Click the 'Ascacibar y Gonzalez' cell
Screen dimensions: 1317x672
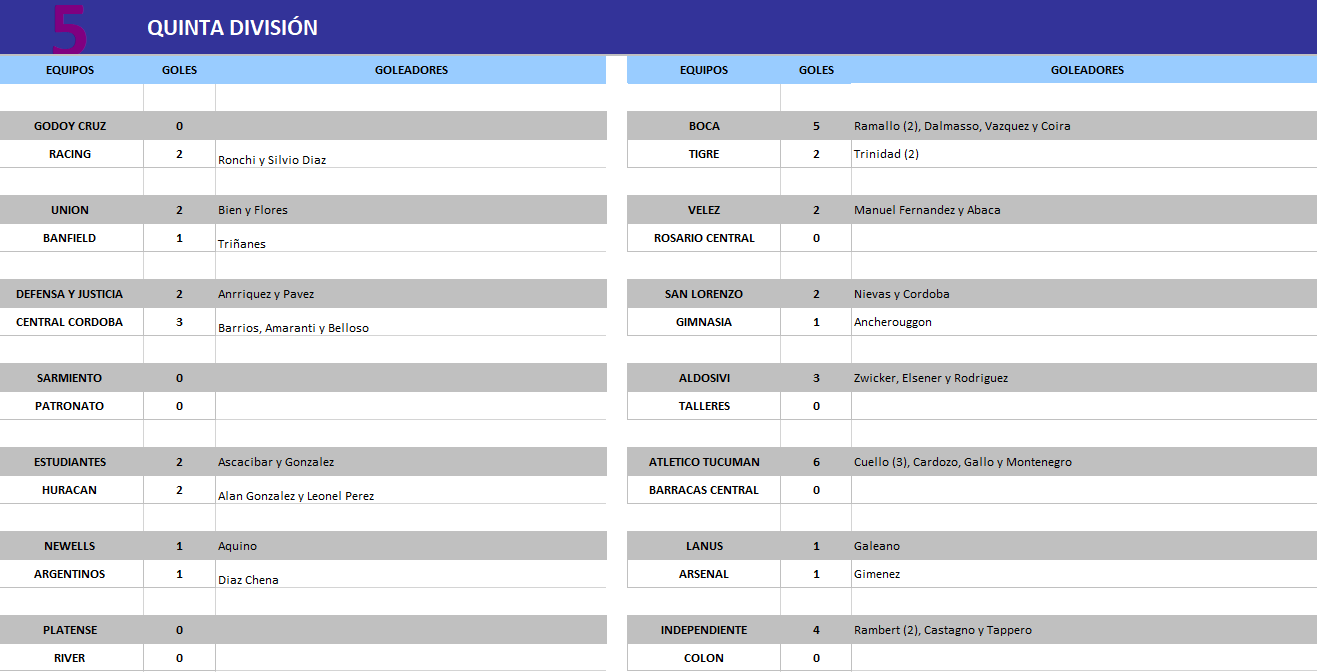point(411,462)
